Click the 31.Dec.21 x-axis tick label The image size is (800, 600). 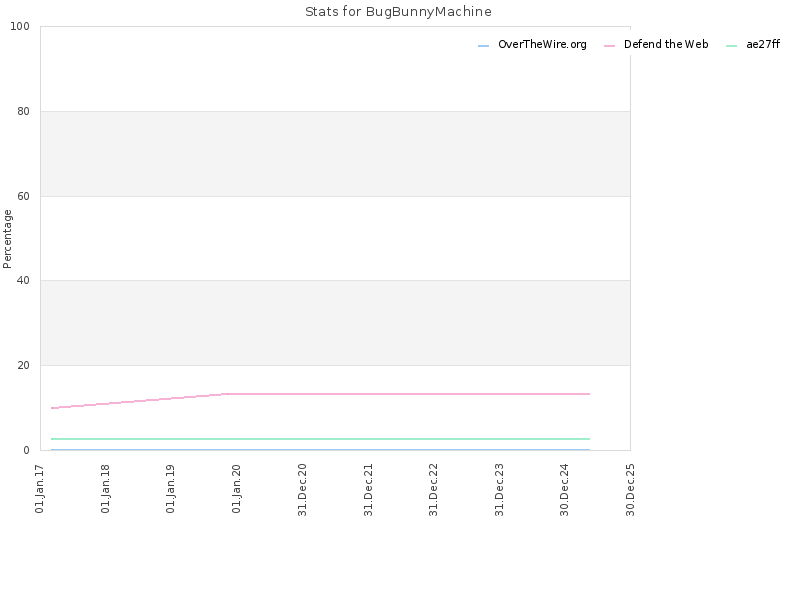368,490
